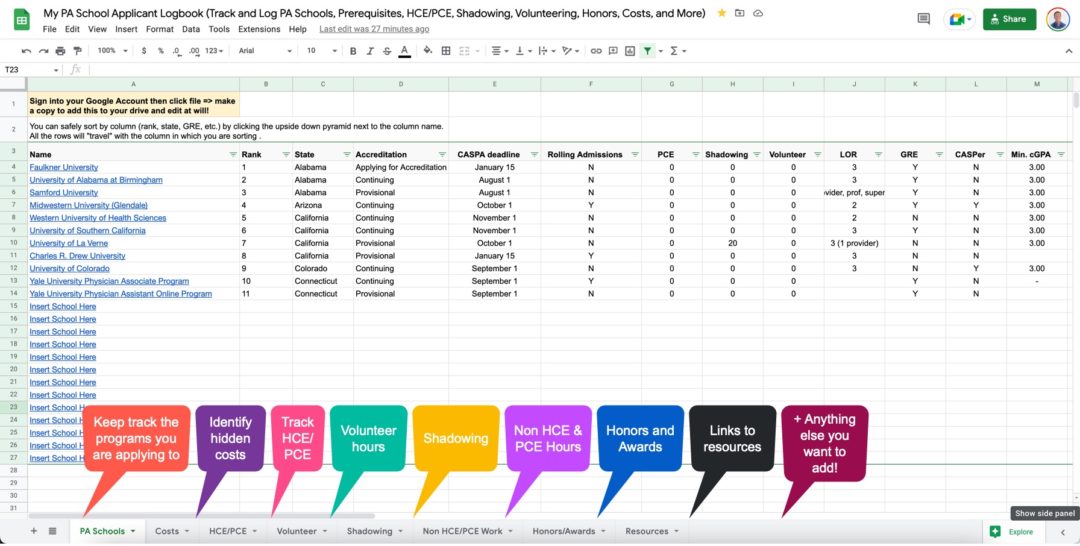1080x546 pixels.
Task: Select the Paint format tool
Action: (78, 51)
